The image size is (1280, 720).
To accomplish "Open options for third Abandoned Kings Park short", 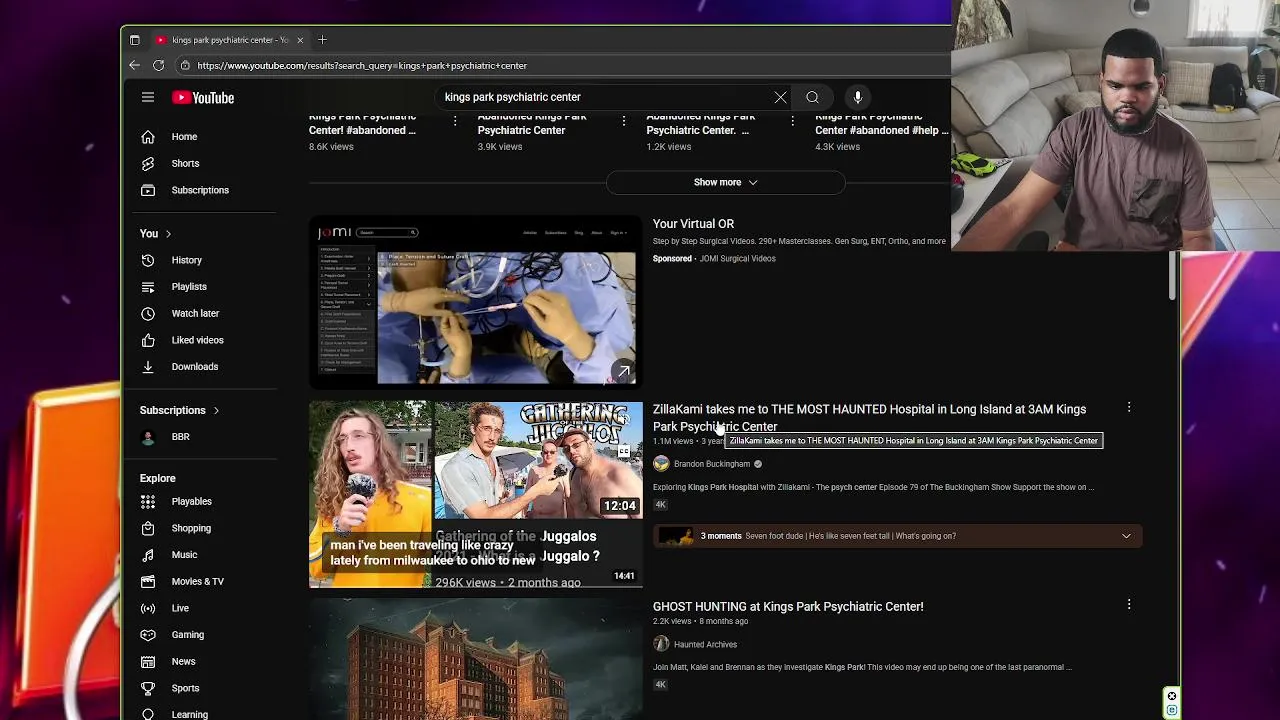I will click(793, 121).
